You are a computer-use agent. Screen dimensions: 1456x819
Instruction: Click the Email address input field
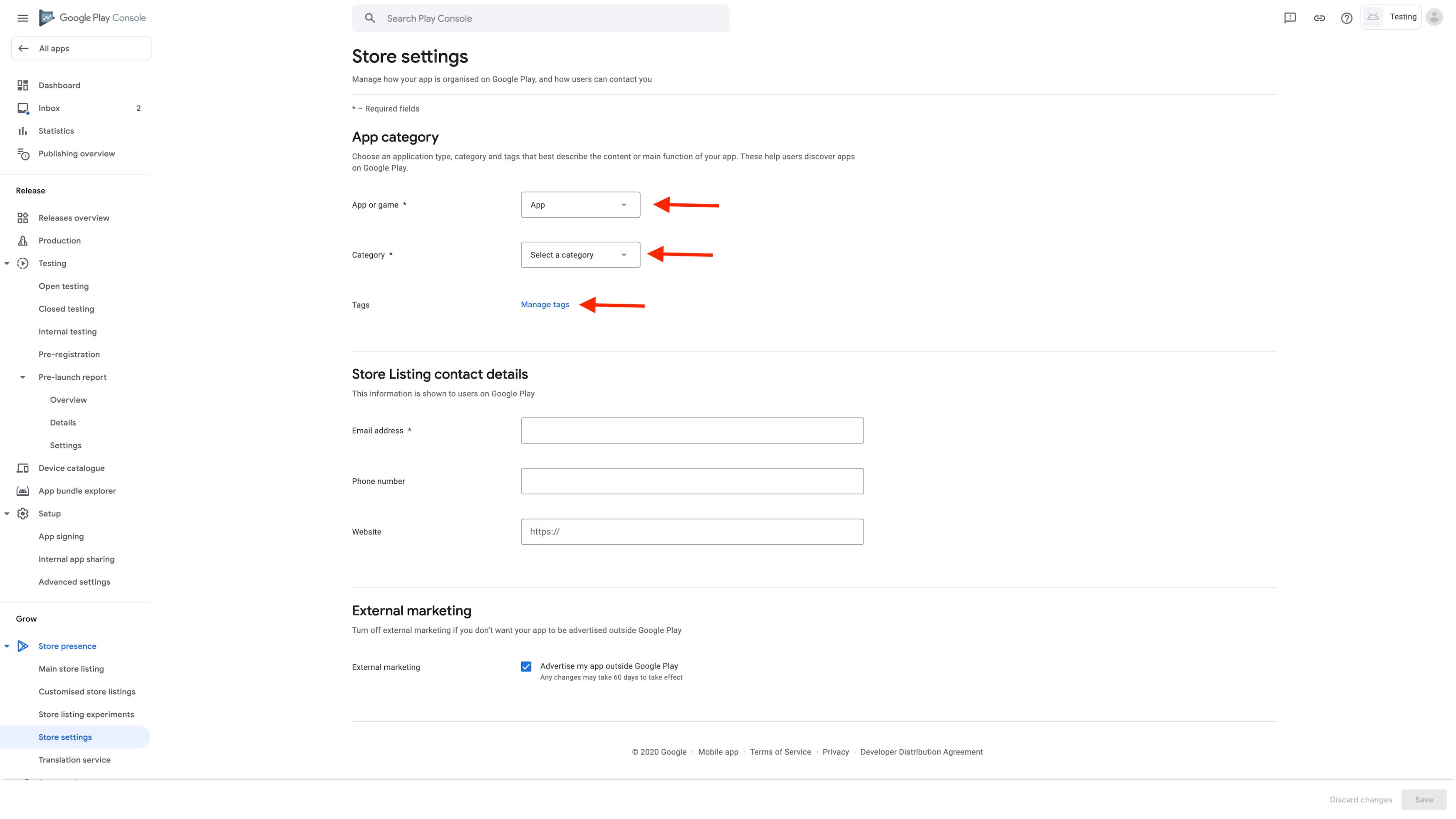(692, 431)
